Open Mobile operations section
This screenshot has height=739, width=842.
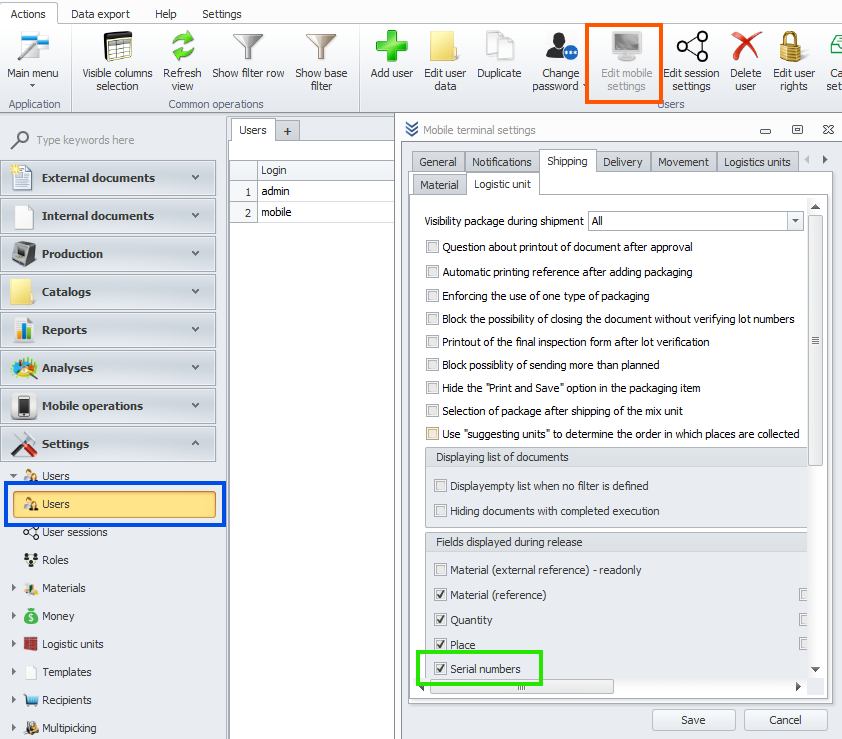coord(108,406)
